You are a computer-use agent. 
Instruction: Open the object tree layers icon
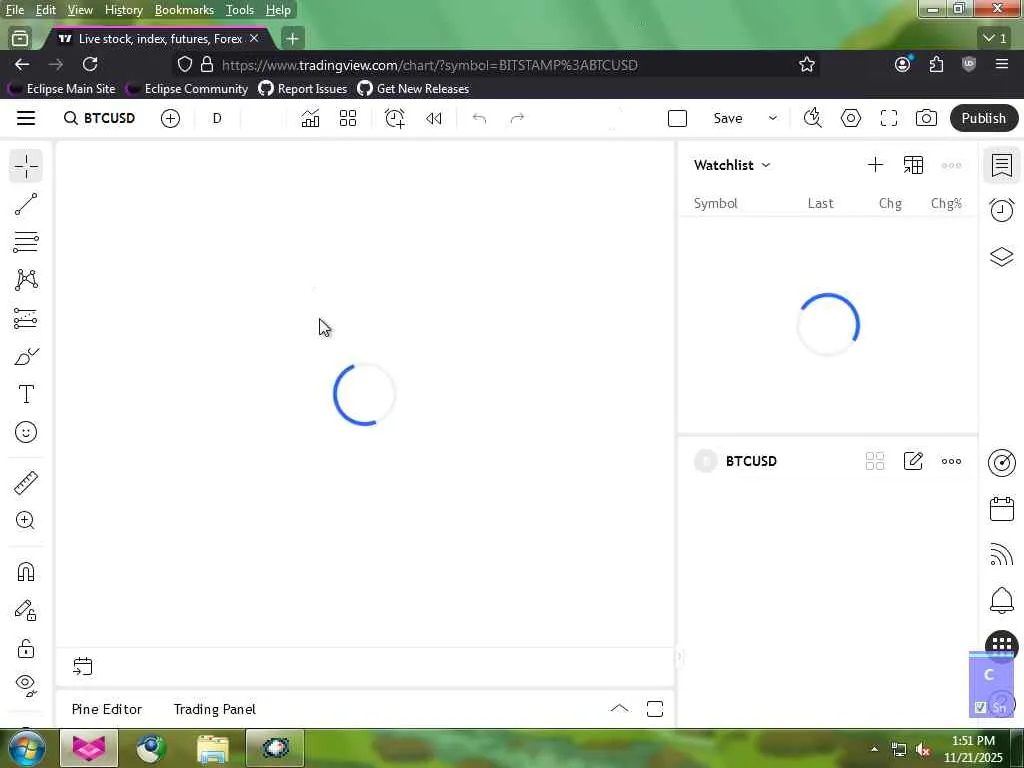click(1002, 256)
